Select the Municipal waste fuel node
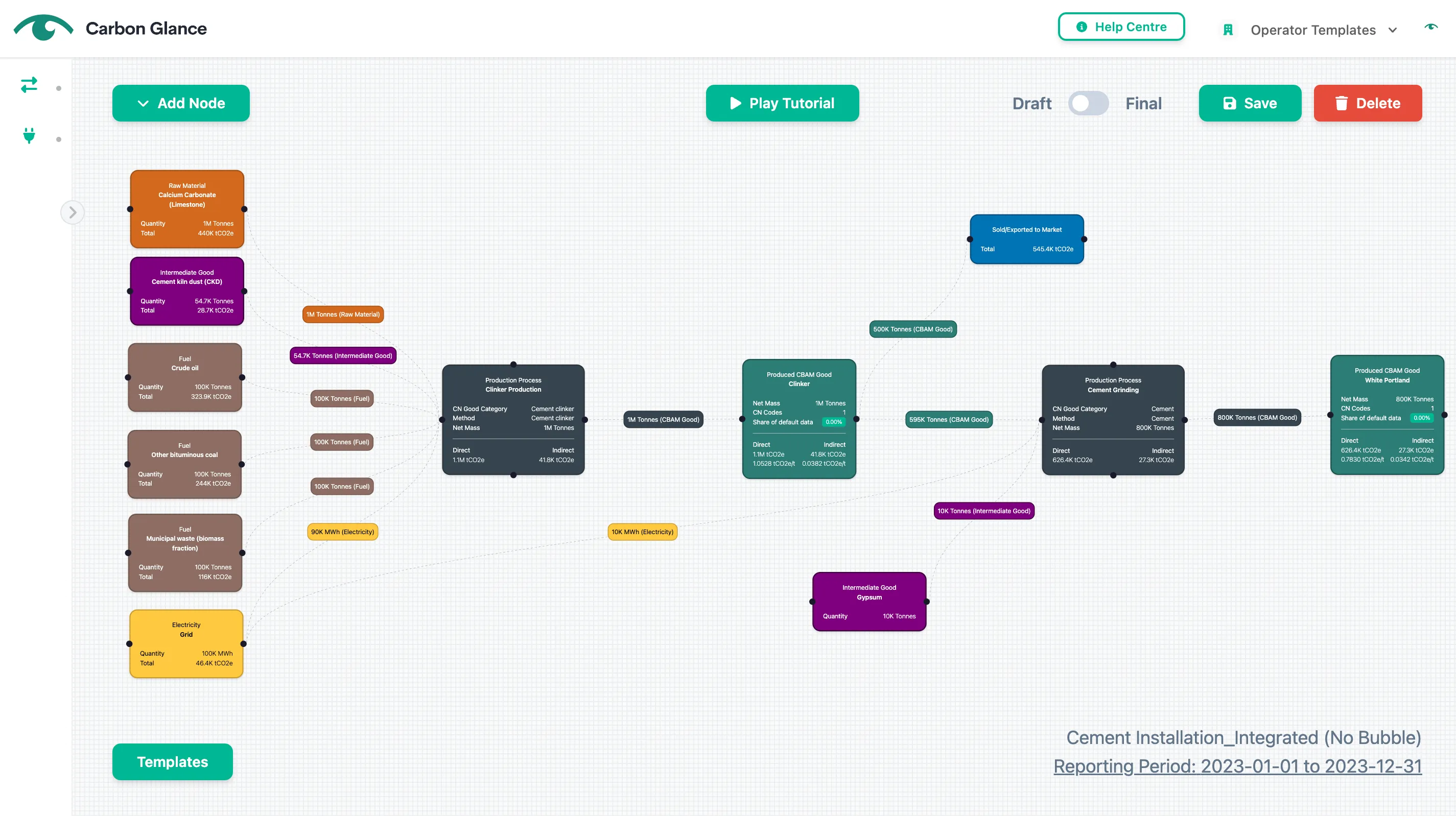The image size is (1456, 816). [x=185, y=553]
